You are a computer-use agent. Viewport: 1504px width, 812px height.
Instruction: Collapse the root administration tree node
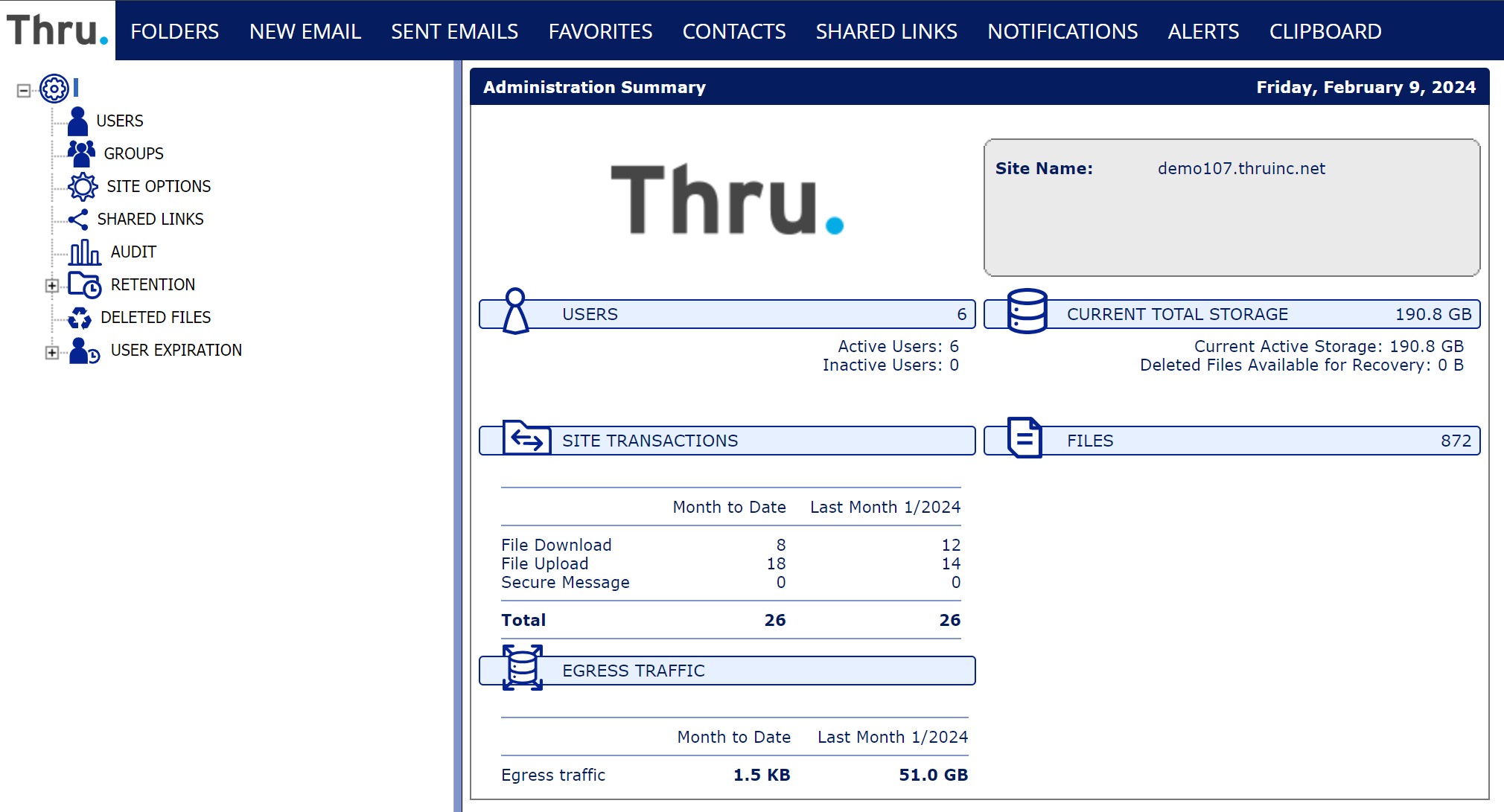(24, 91)
